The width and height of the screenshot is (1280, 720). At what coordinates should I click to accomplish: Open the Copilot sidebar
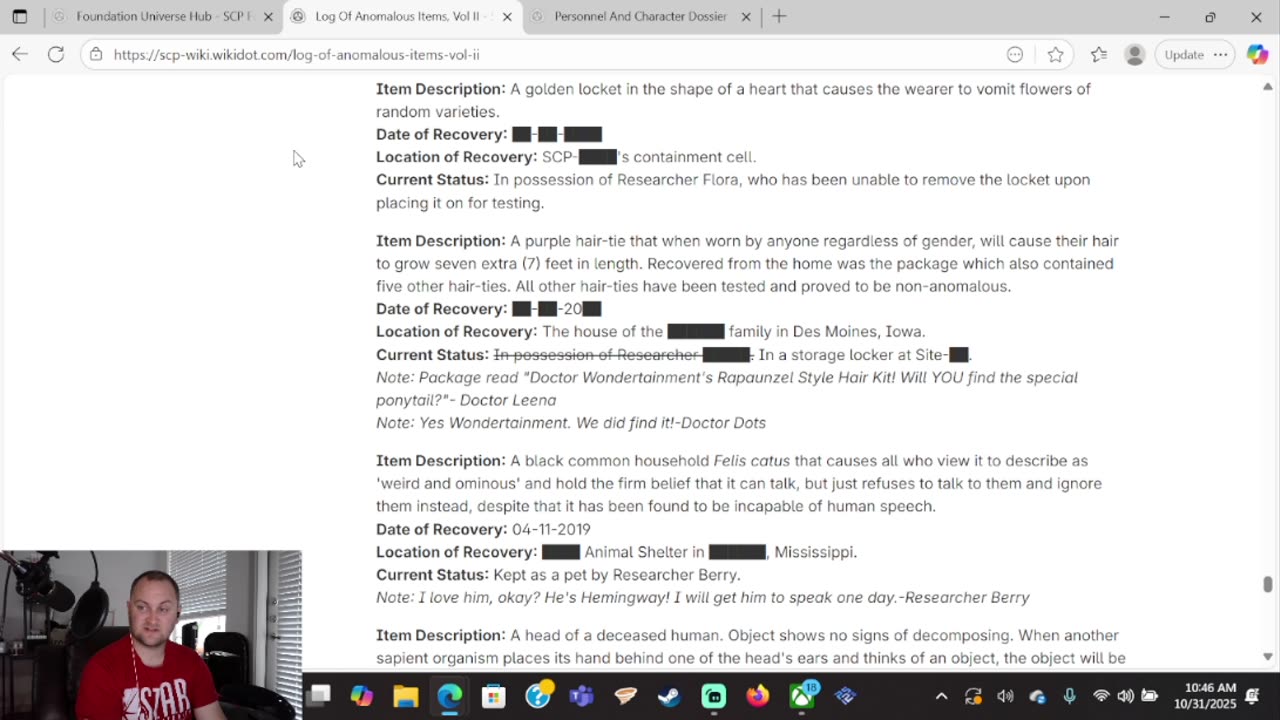click(1258, 55)
